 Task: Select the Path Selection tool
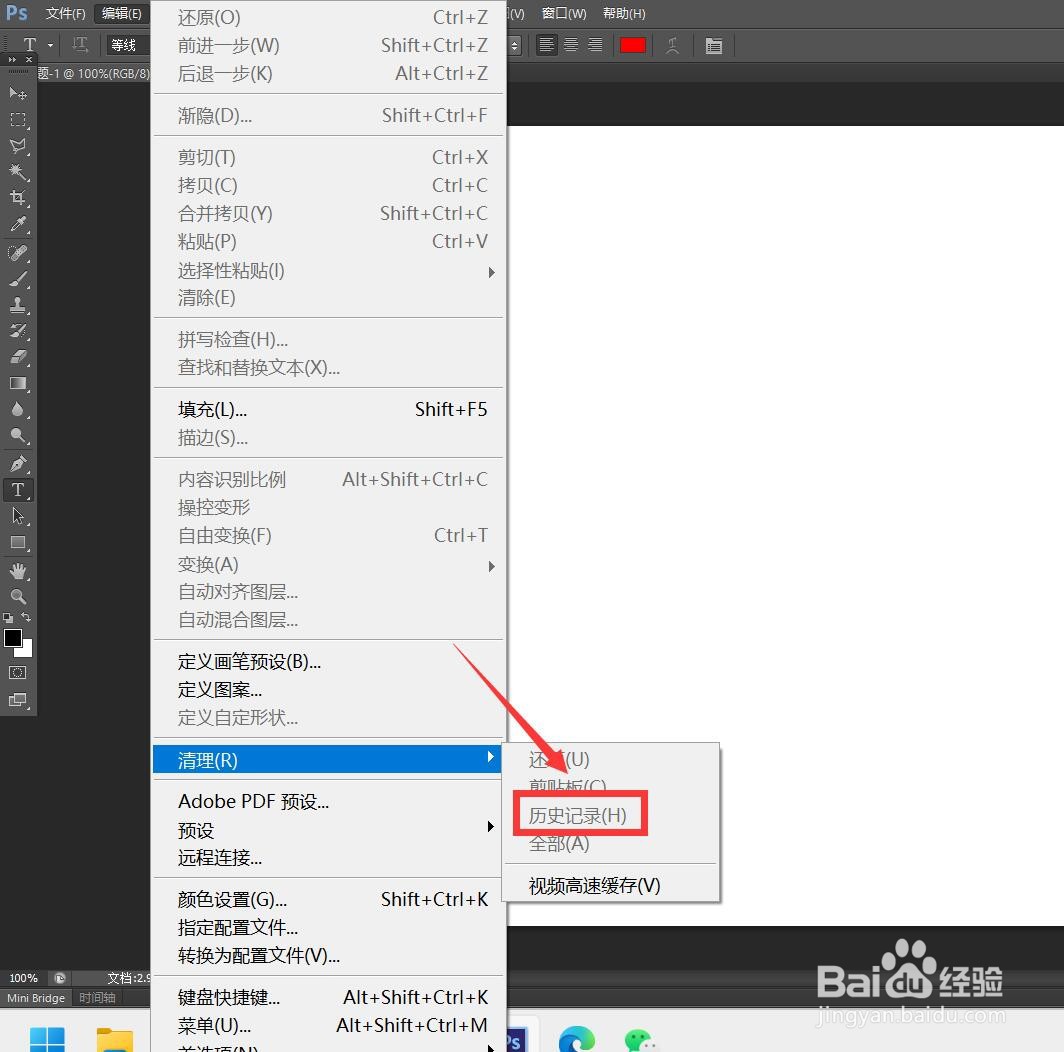[18, 516]
